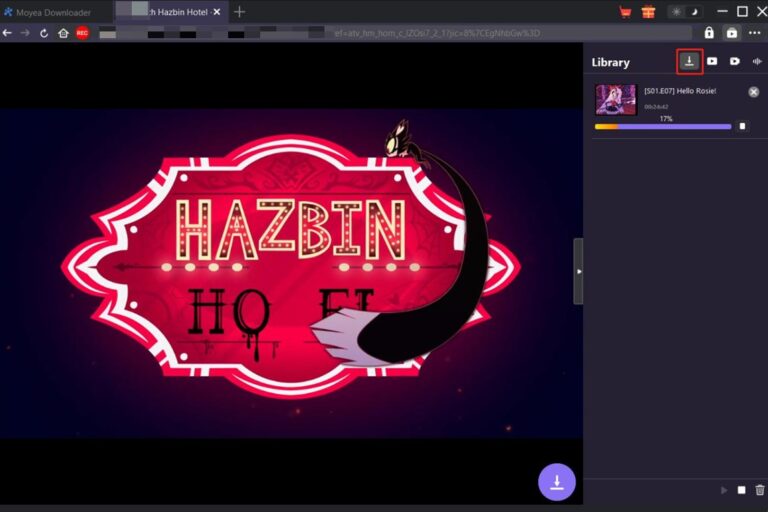This screenshot has height=512, width=768.
Task: Open a new tab with plus button
Action: (239, 12)
